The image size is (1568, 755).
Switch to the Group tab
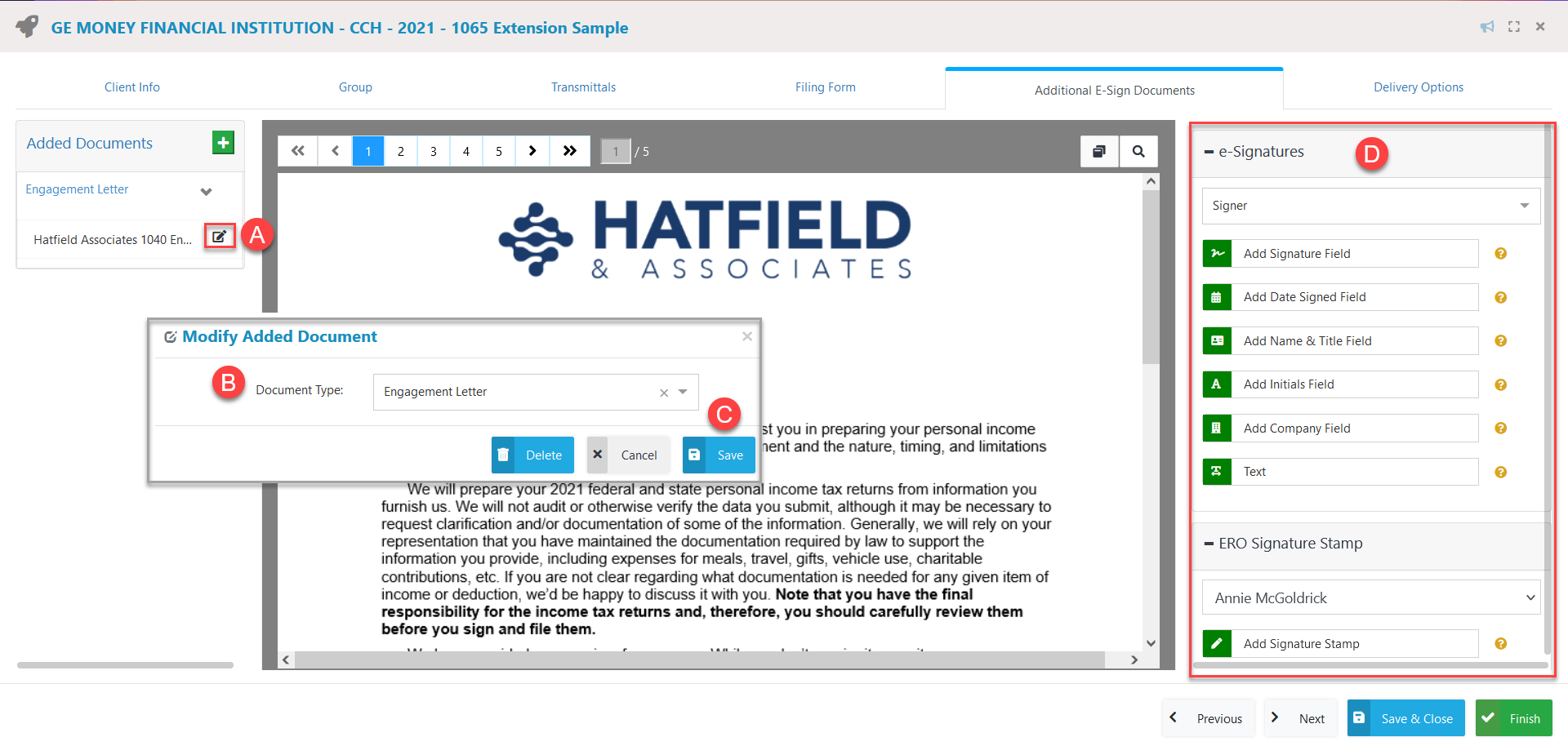pos(355,87)
